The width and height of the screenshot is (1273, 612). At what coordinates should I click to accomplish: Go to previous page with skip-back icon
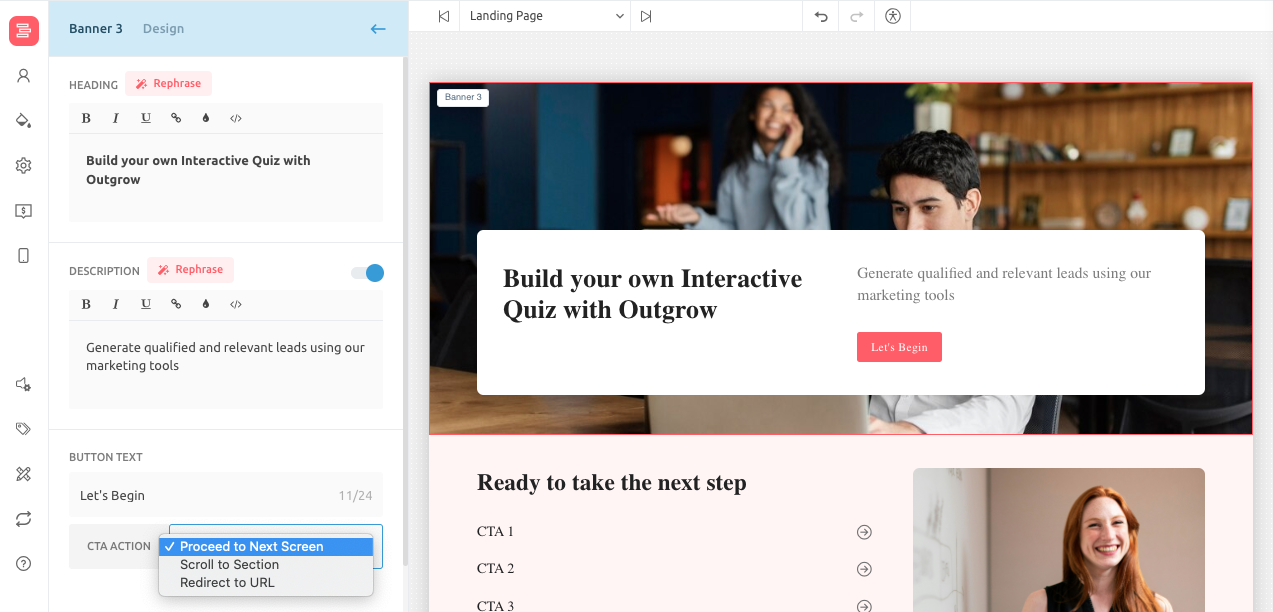pos(443,16)
